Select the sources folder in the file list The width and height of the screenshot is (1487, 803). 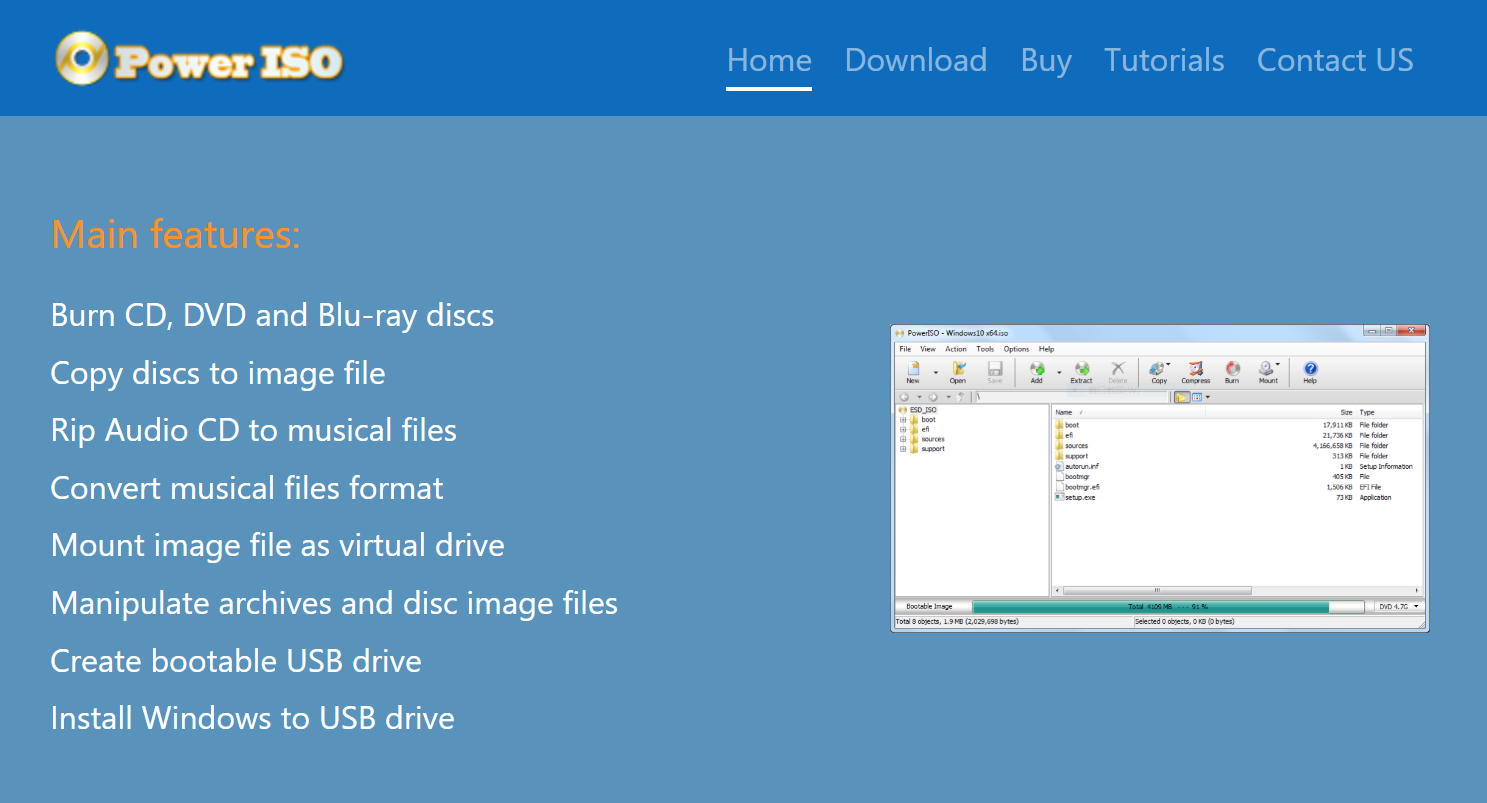tap(1071, 446)
